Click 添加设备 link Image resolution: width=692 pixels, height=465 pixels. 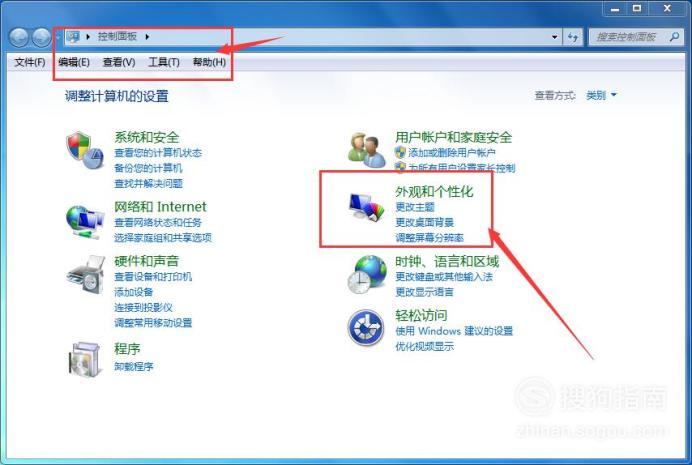coord(134,292)
